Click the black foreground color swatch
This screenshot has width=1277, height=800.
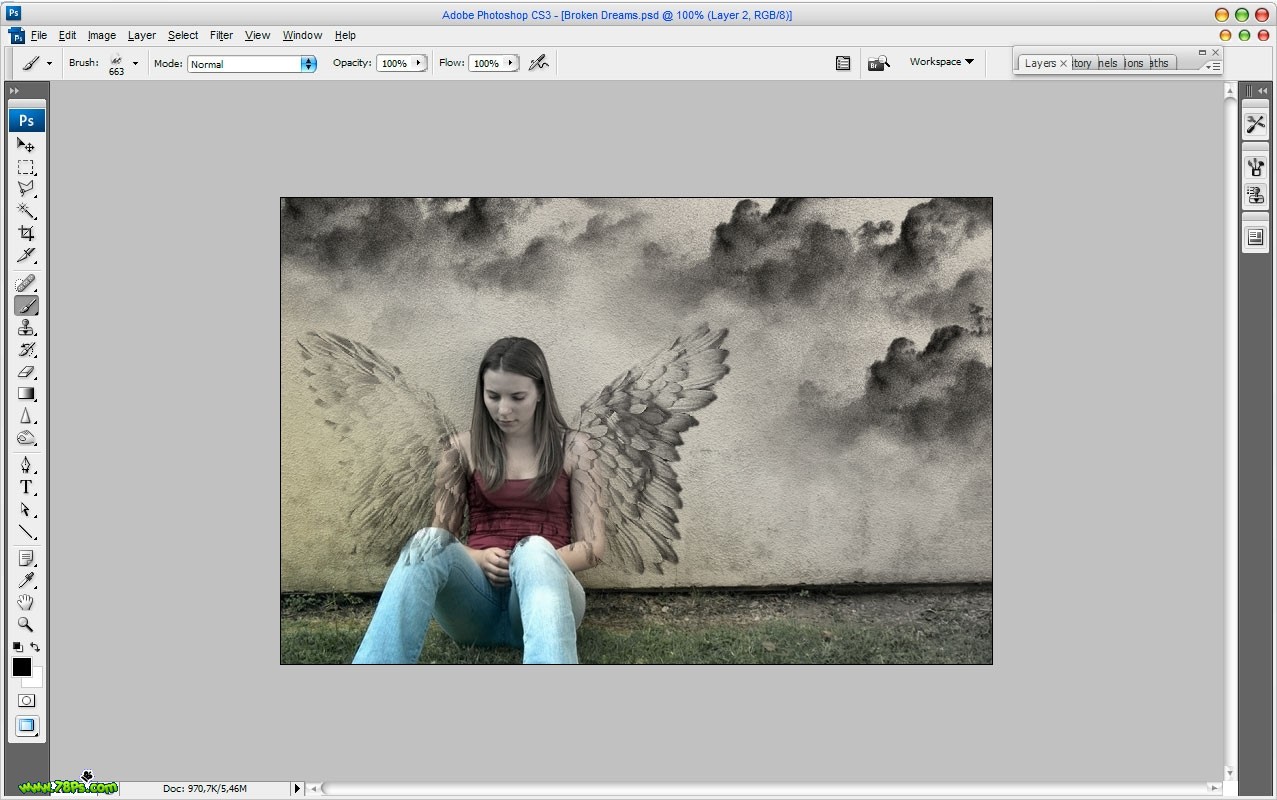coord(22,667)
